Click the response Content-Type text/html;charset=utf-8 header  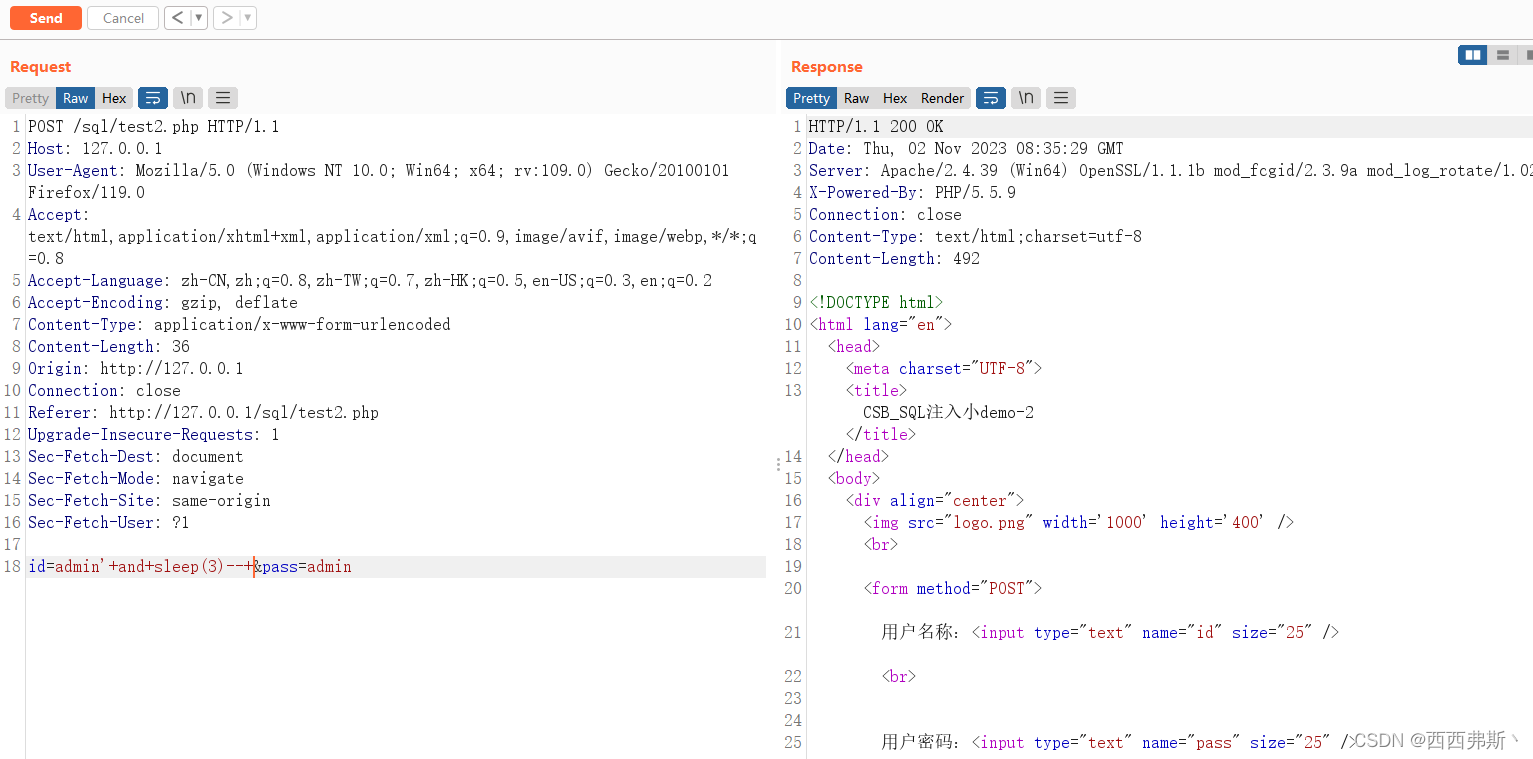coord(975,237)
